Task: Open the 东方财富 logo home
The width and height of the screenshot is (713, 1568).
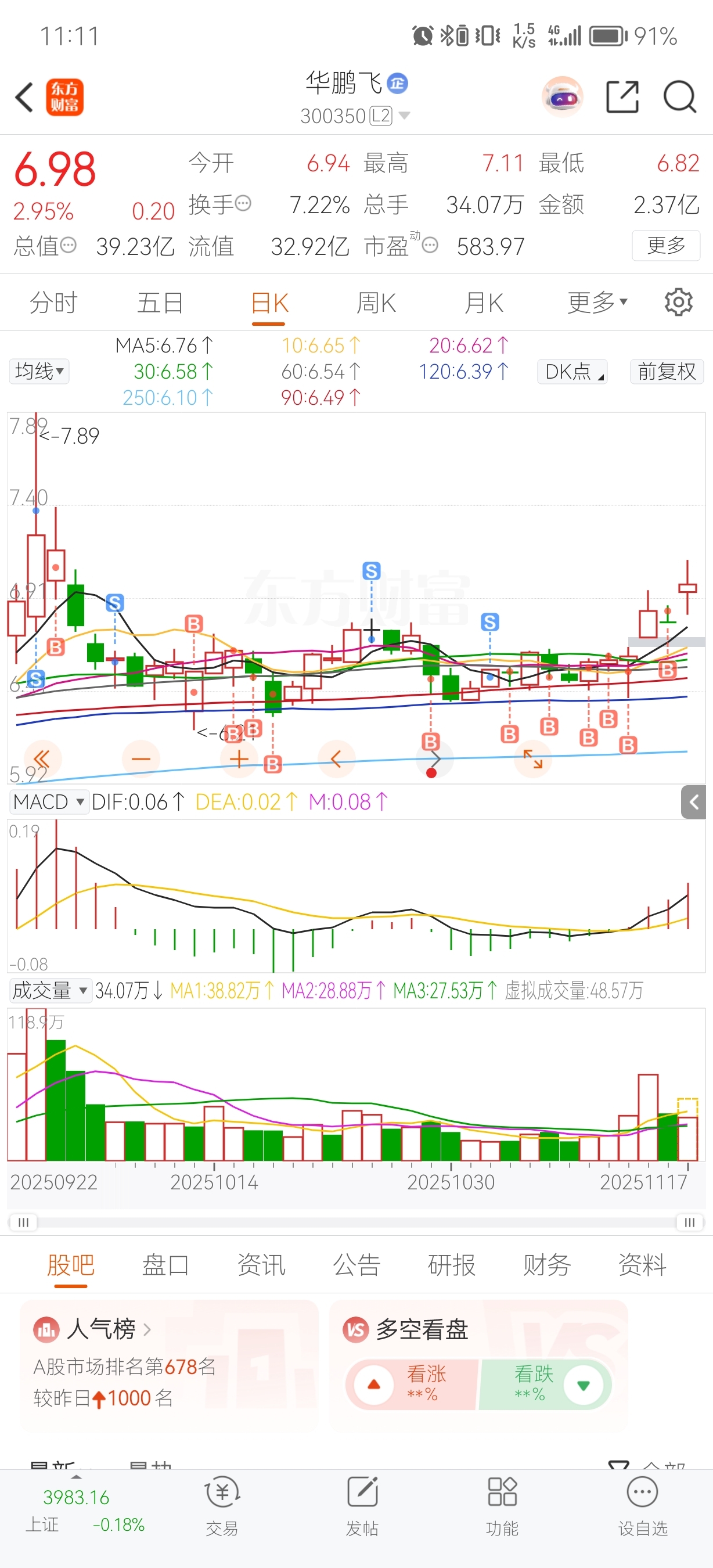Action: (64, 98)
